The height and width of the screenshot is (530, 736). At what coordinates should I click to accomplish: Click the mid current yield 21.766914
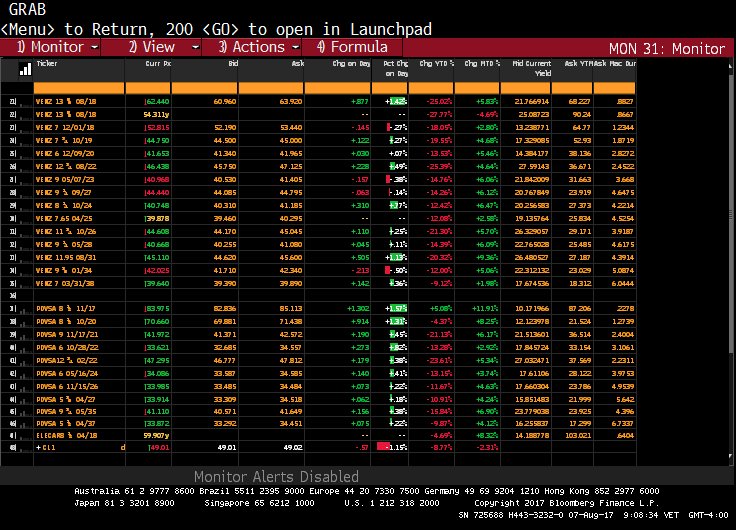(x=532, y=101)
